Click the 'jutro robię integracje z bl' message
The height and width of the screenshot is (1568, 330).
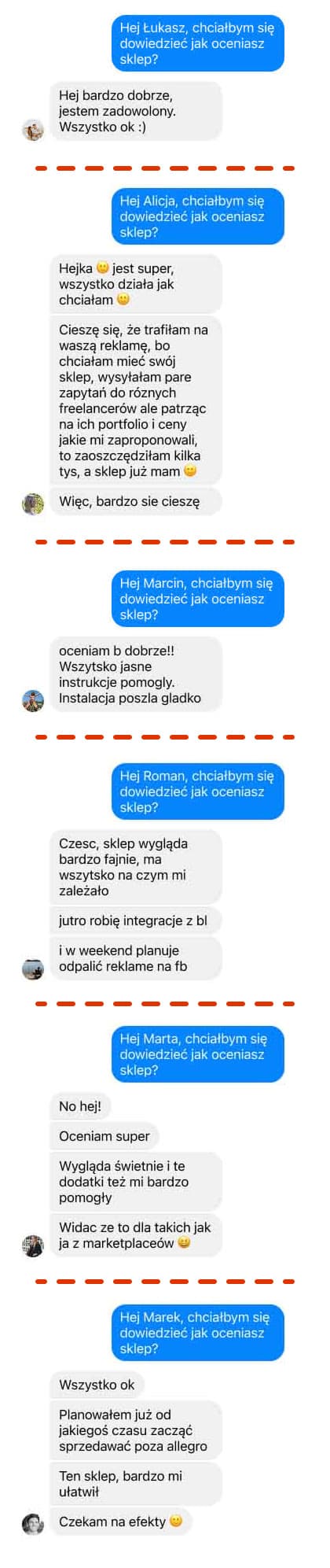(x=135, y=921)
